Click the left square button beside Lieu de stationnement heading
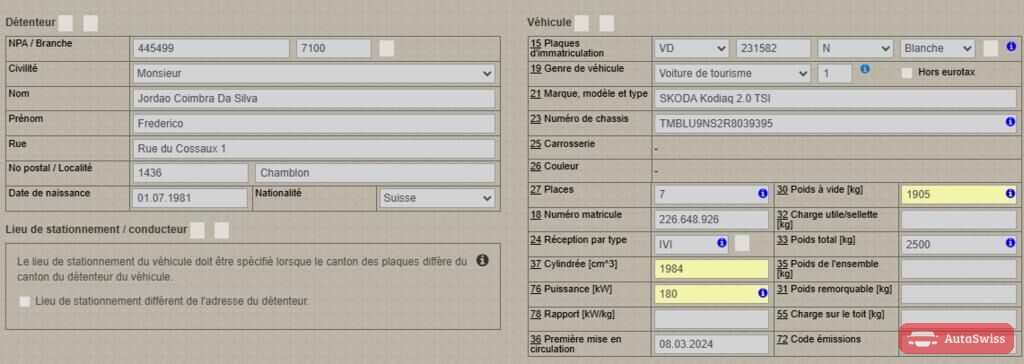 (x=197, y=230)
